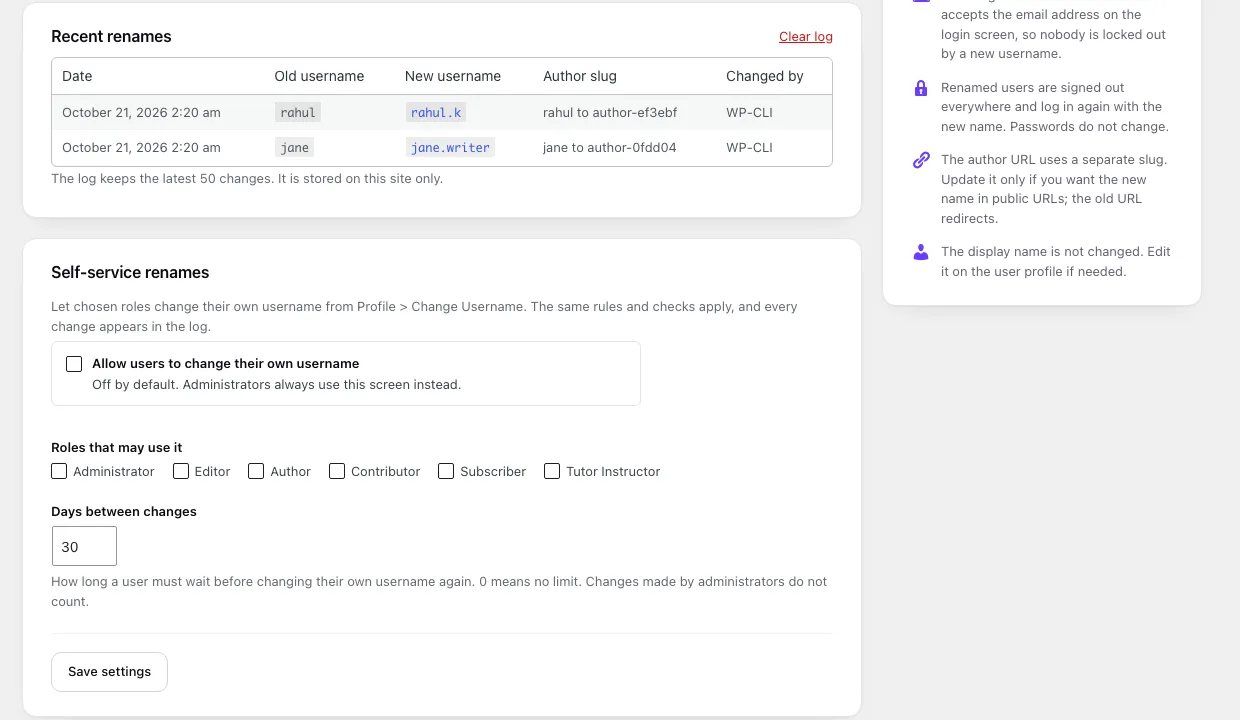
Task: Click new username 'jane.writer' in the log
Action: pos(450,148)
